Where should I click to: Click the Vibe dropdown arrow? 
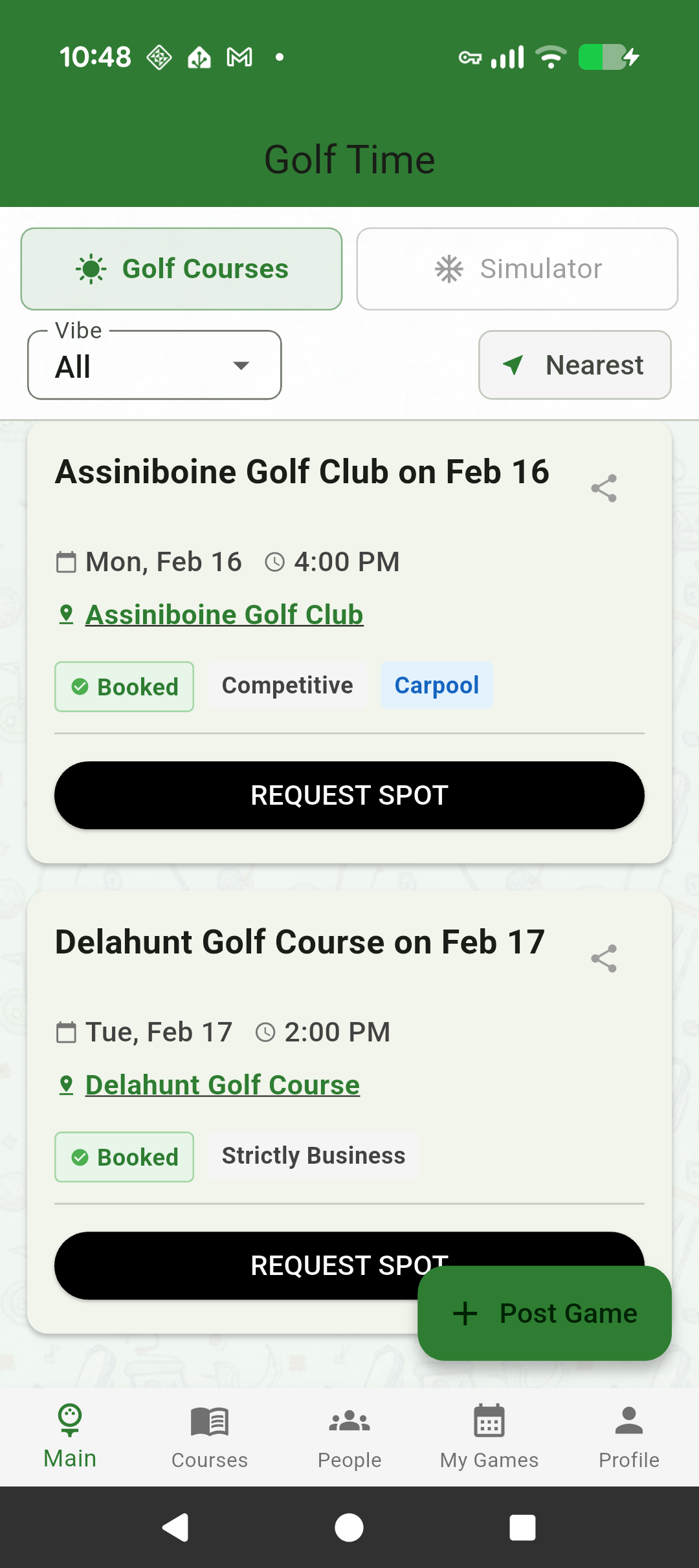coord(241,366)
